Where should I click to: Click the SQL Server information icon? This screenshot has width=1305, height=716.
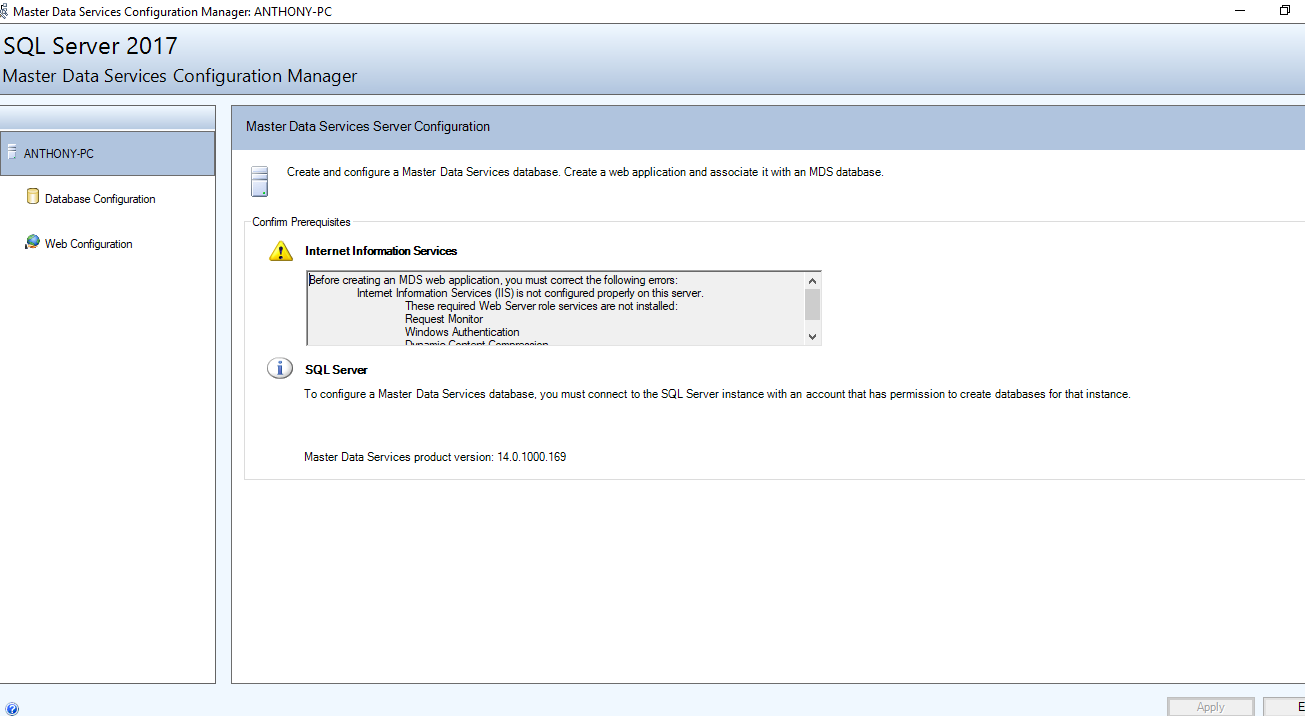(x=280, y=368)
